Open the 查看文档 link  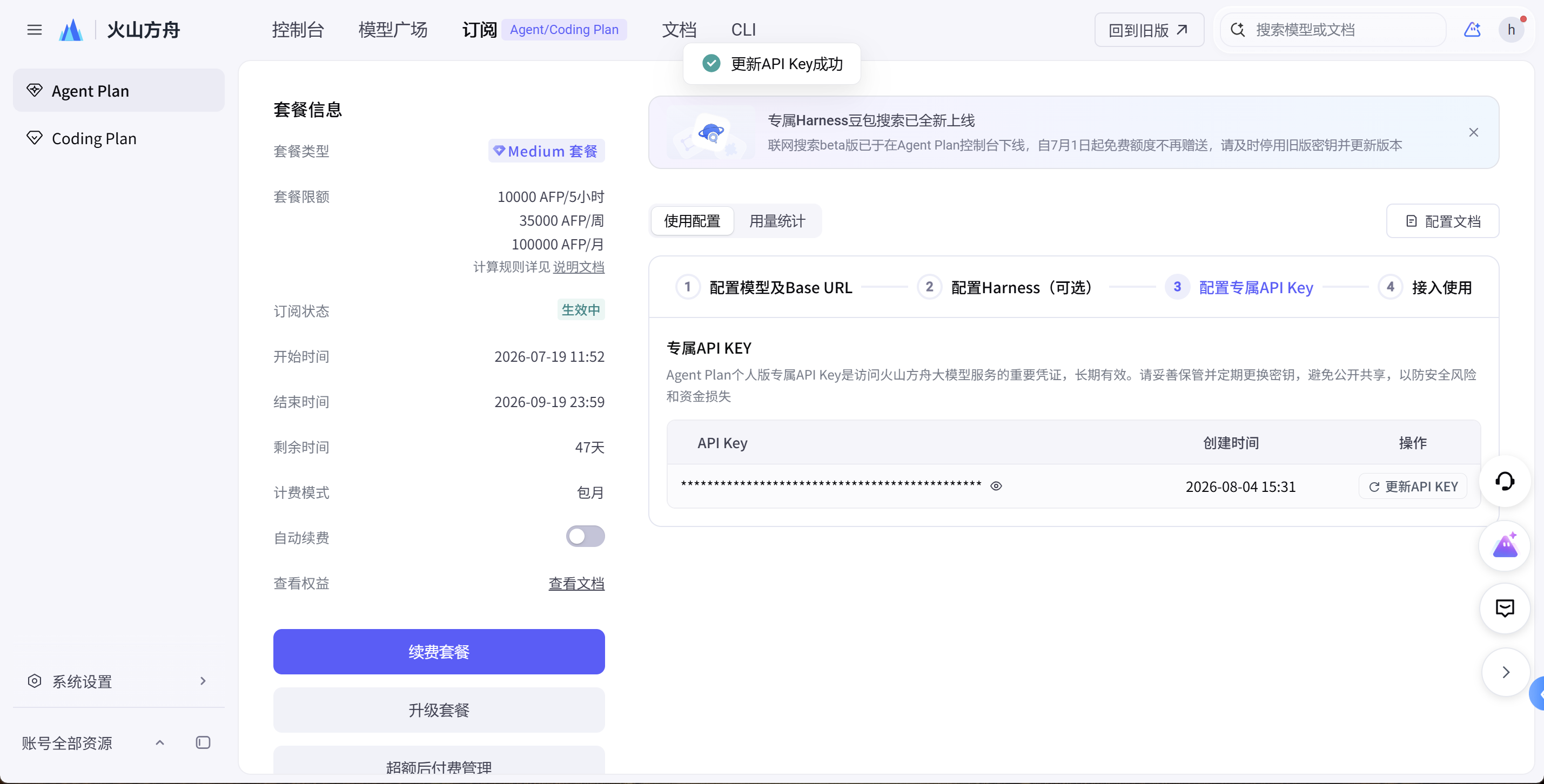click(x=576, y=583)
